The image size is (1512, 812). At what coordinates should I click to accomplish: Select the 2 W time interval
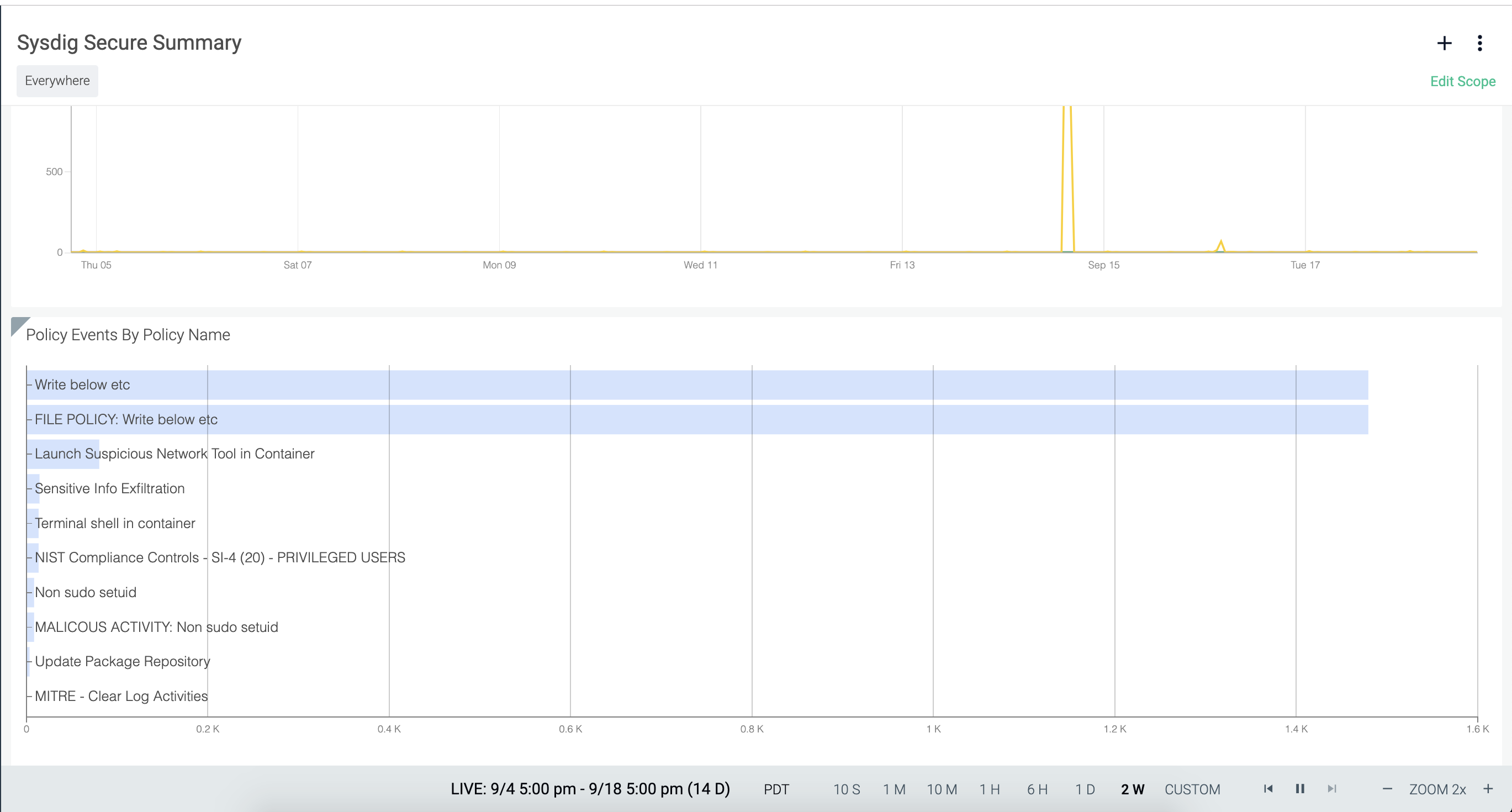[1132, 789]
